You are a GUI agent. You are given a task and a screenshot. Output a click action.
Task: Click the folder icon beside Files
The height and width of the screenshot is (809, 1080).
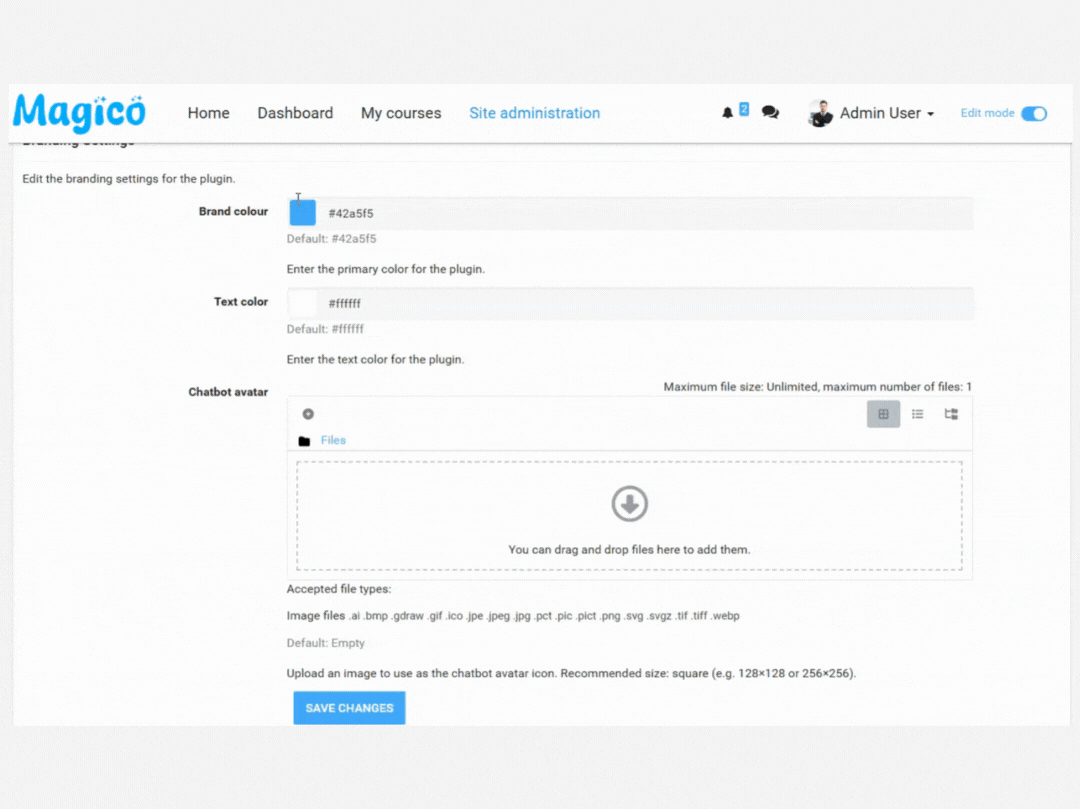coord(305,440)
